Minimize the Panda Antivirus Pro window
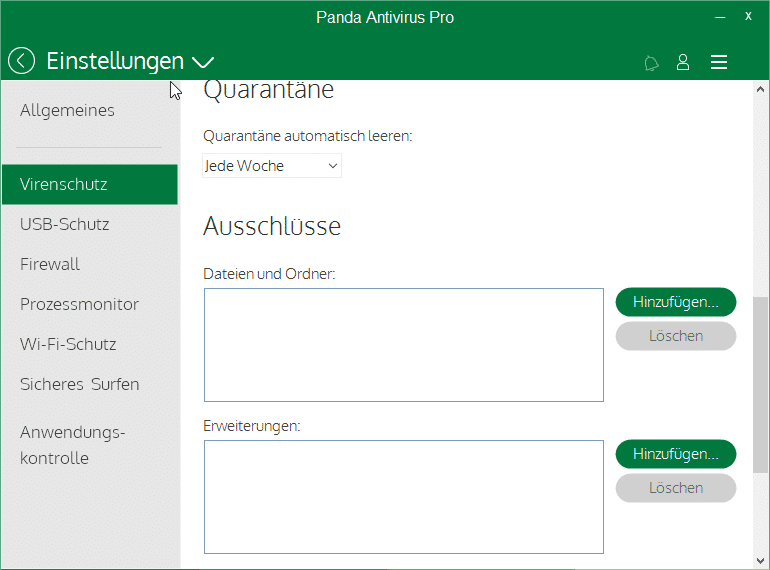Viewport: 770px width, 570px height. pyautogui.click(x=719, y=17)
